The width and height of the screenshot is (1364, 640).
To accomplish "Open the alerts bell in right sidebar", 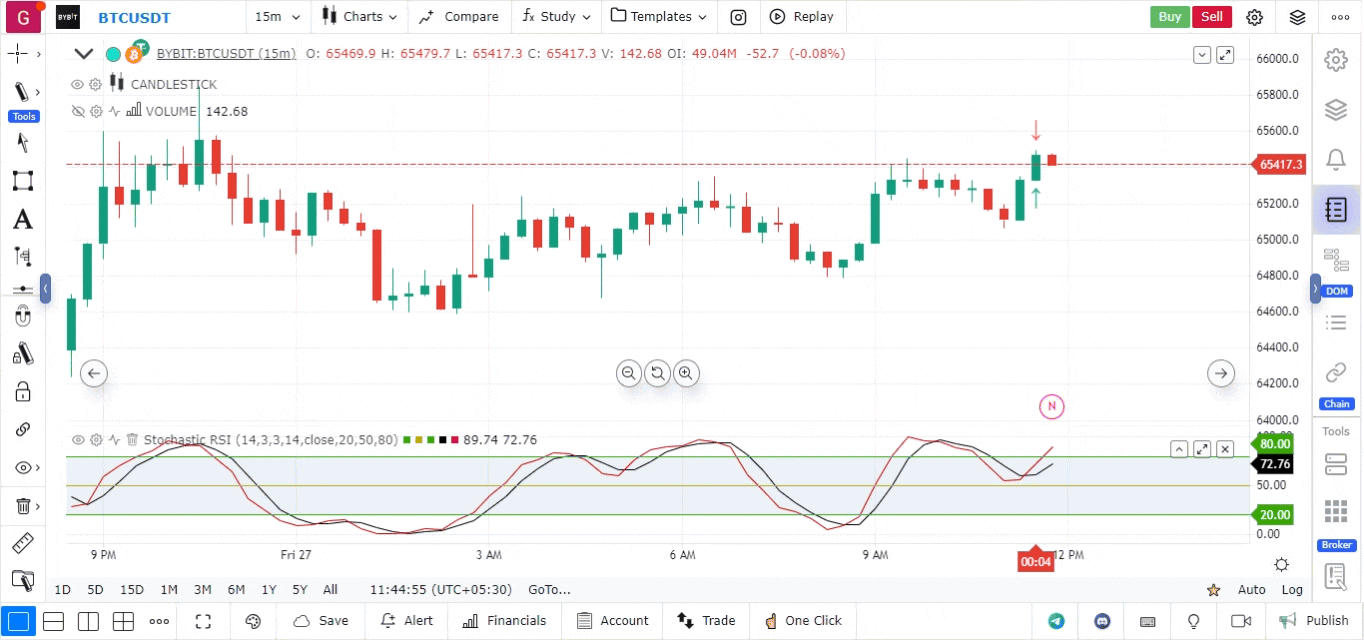I will [1335, 159].
